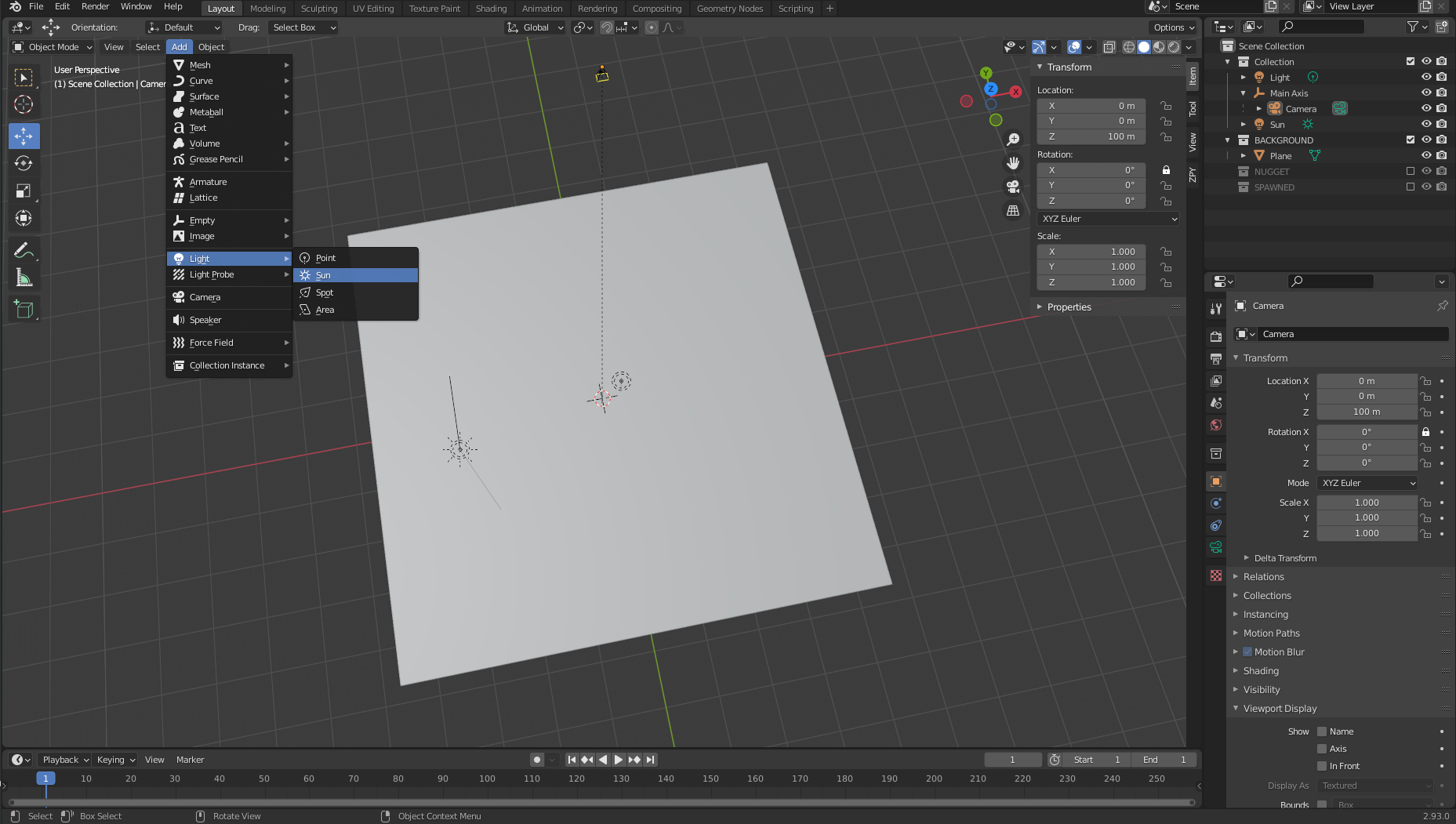This screenshot has width=1456, height=824.
Task: Switch to orthographic grid view icon
Action: tap(1013, 211)
